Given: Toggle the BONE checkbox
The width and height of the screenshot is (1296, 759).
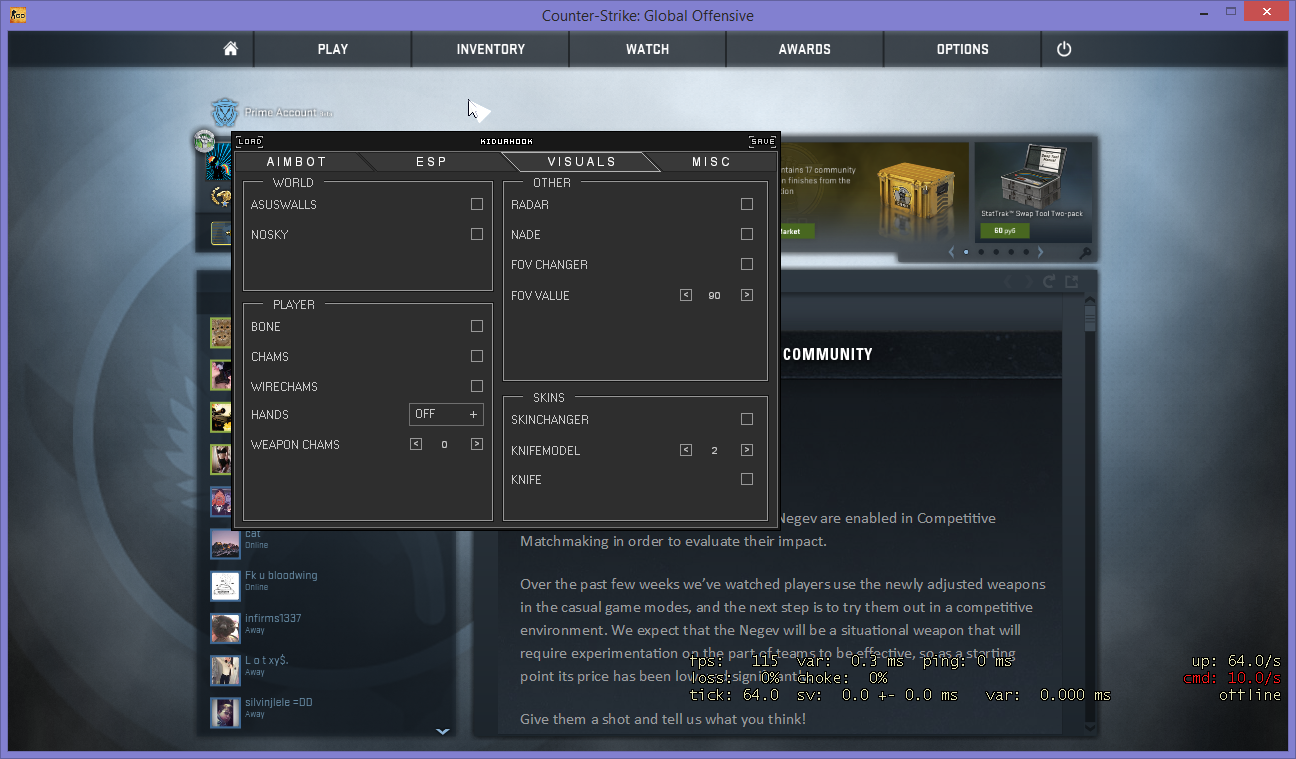Looking at the screenshot, I should coord(477,326).
